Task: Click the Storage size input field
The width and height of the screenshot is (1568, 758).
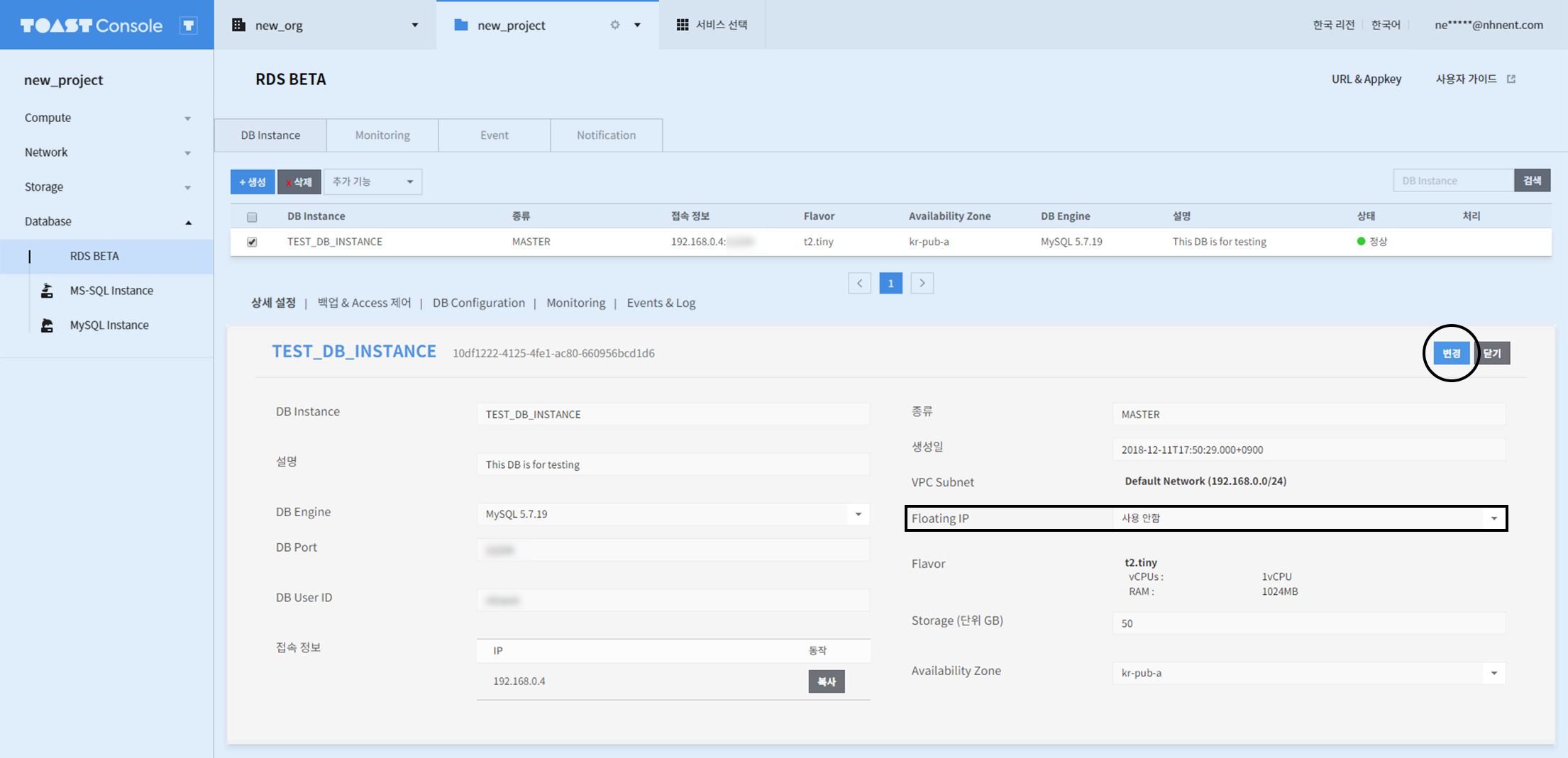Action: pos(1309,623)
